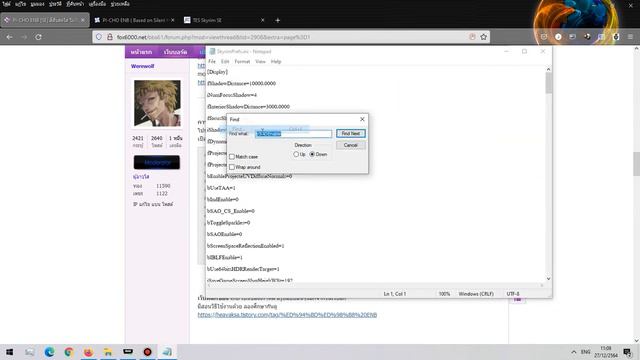This screenshot has height=360, width=640.
Task: Click the Moderator badge
Action: (157, 162)
